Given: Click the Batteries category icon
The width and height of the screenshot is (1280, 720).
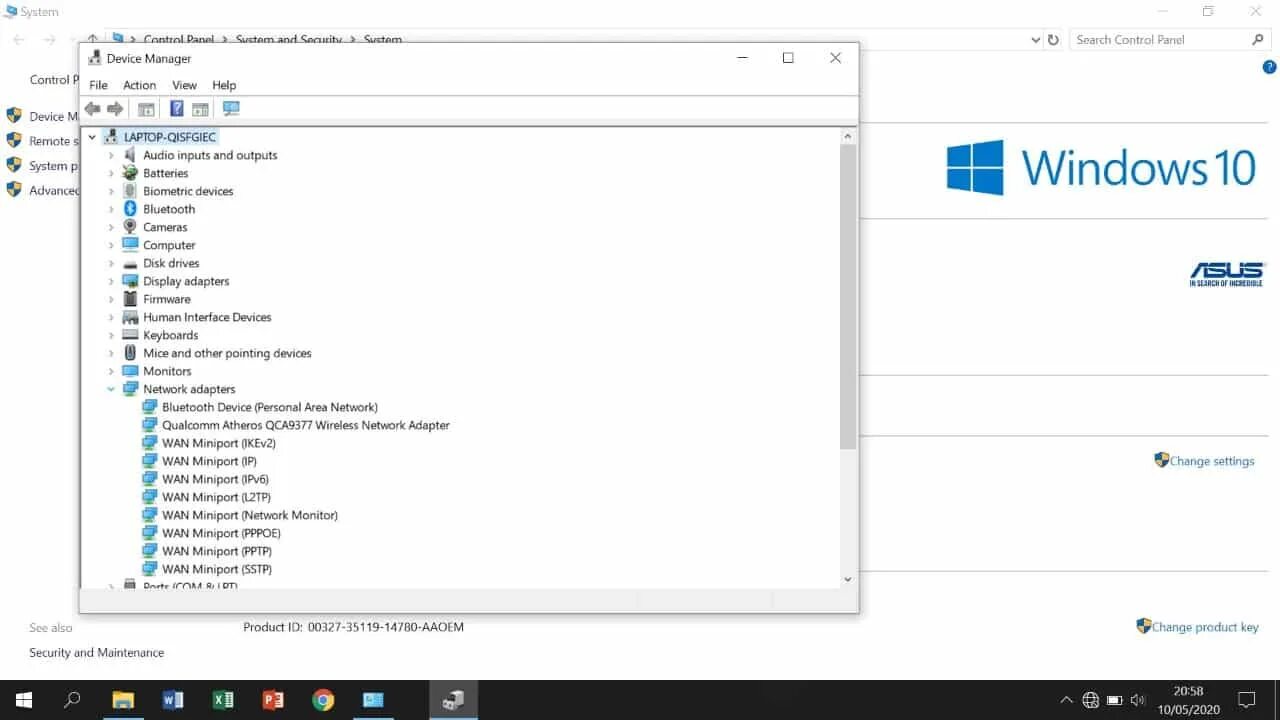Looking at the screenshot, I should (x=130, y=173).
